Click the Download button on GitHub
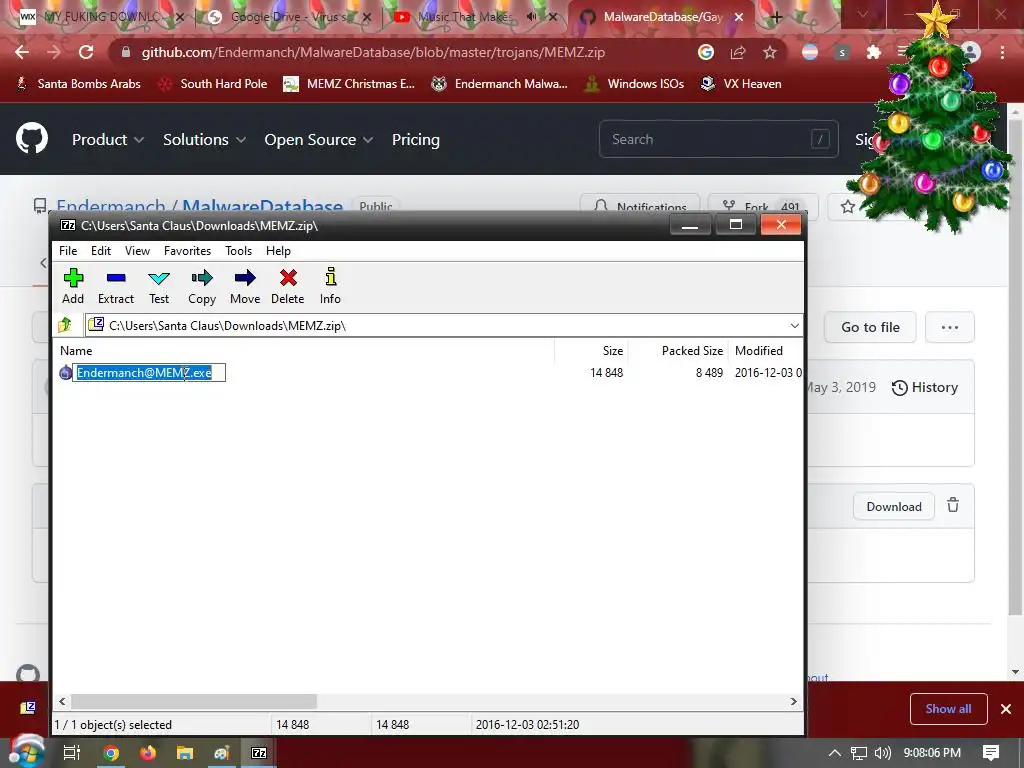 pyautogui.click(x=893, y=506)
